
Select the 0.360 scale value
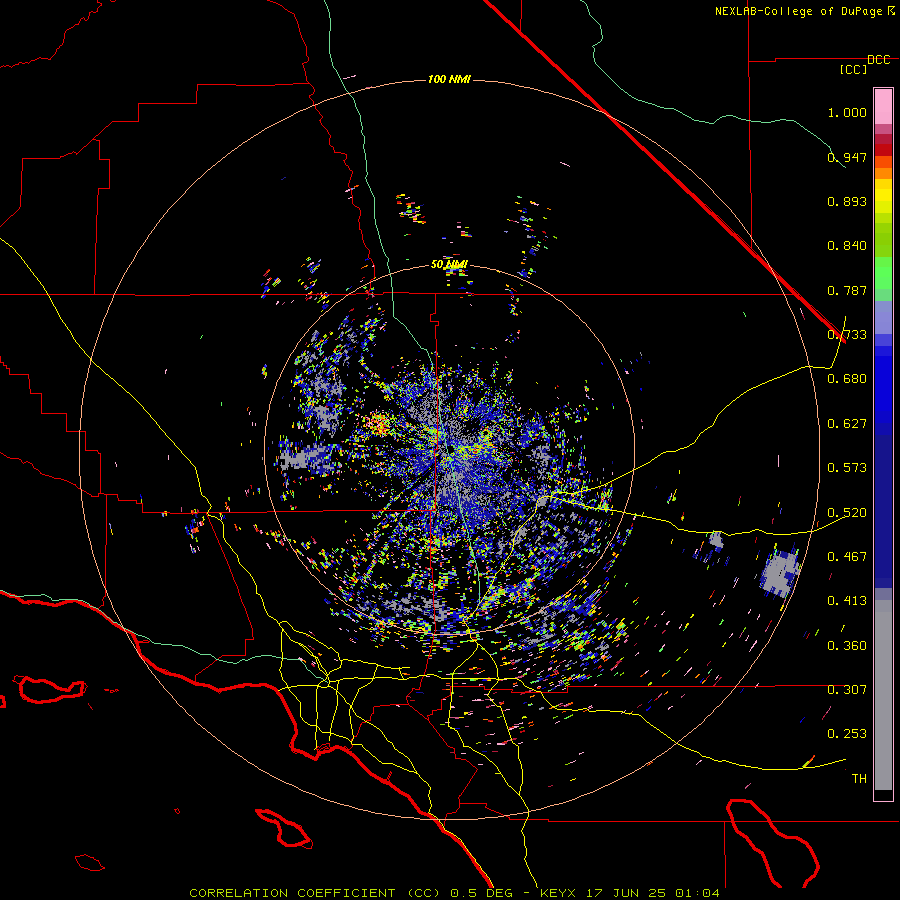[847, 646]
